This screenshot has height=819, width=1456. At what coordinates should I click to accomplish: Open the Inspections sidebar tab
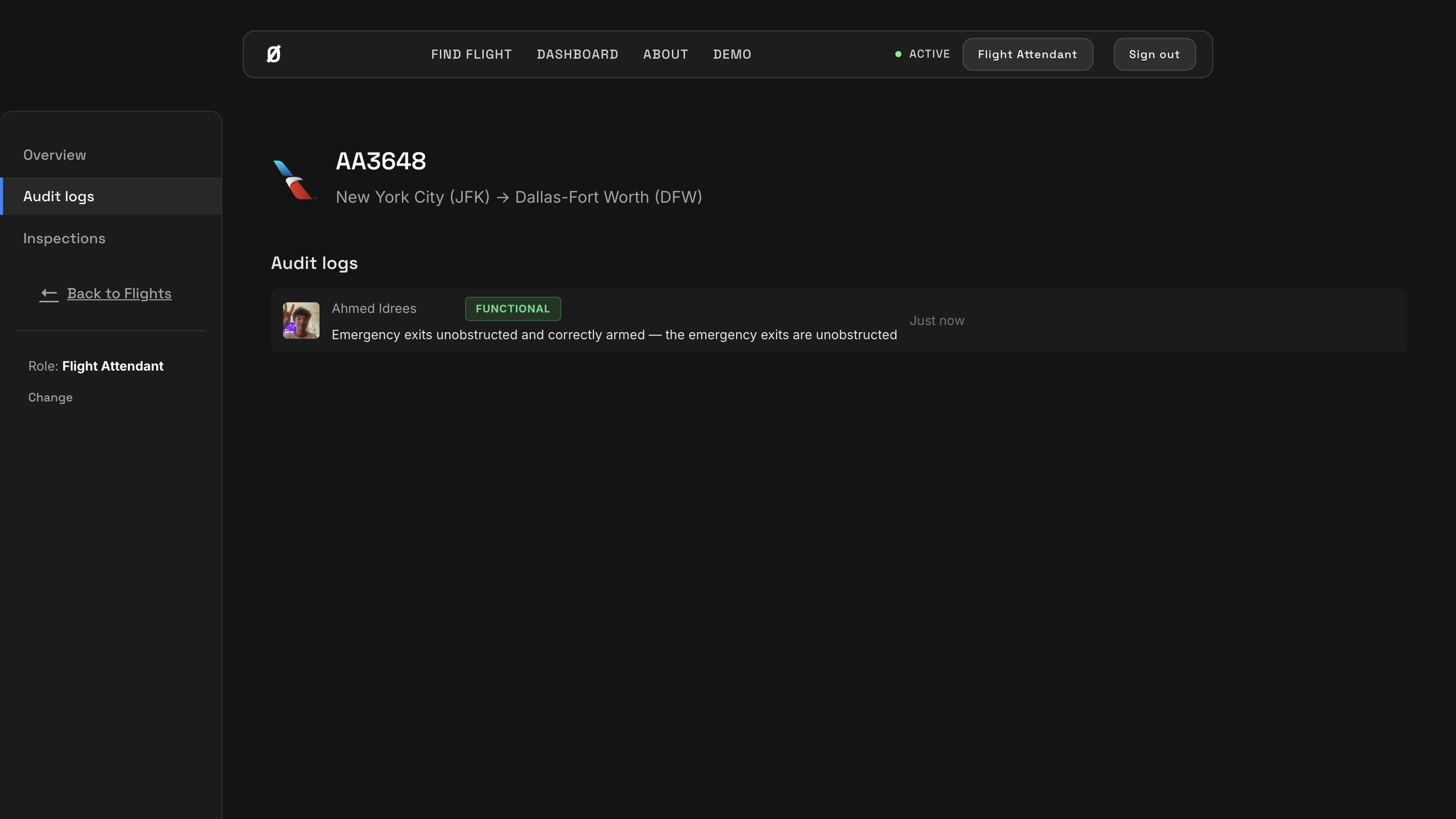coord(64,239)
